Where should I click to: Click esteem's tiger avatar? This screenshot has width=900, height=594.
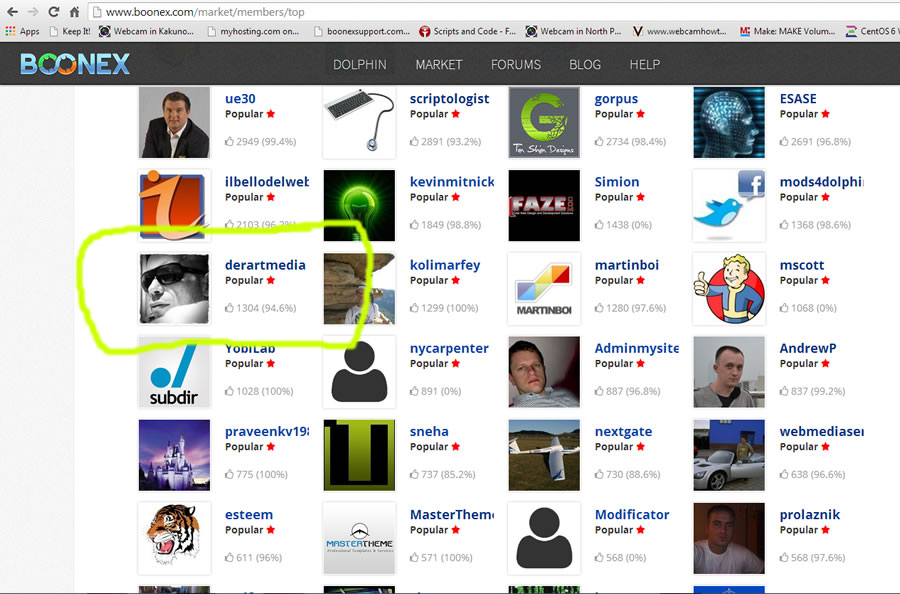tap(174, 538)
